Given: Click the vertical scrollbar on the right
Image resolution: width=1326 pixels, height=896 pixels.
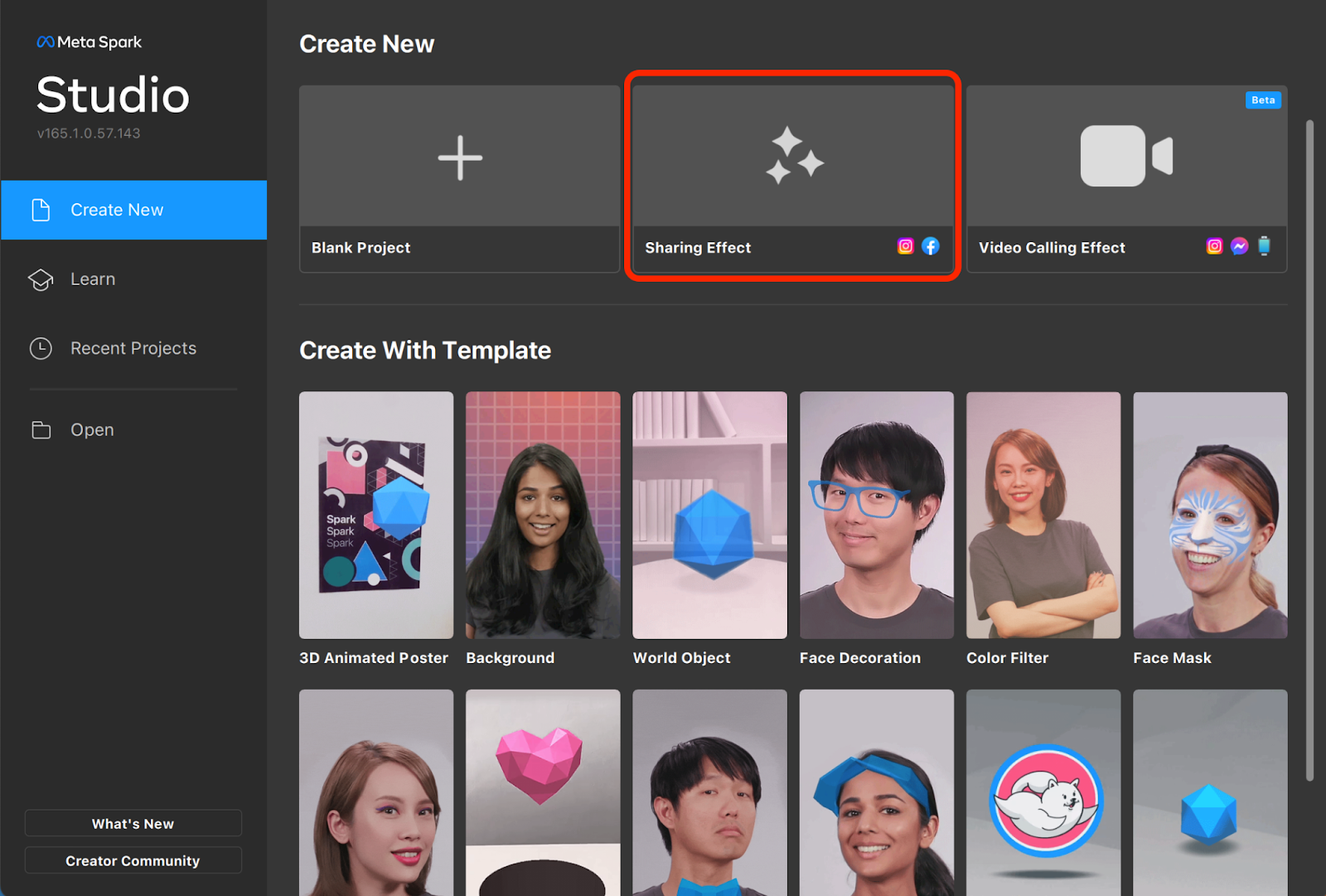Looking at the screenshot, I should [1309, 450].
